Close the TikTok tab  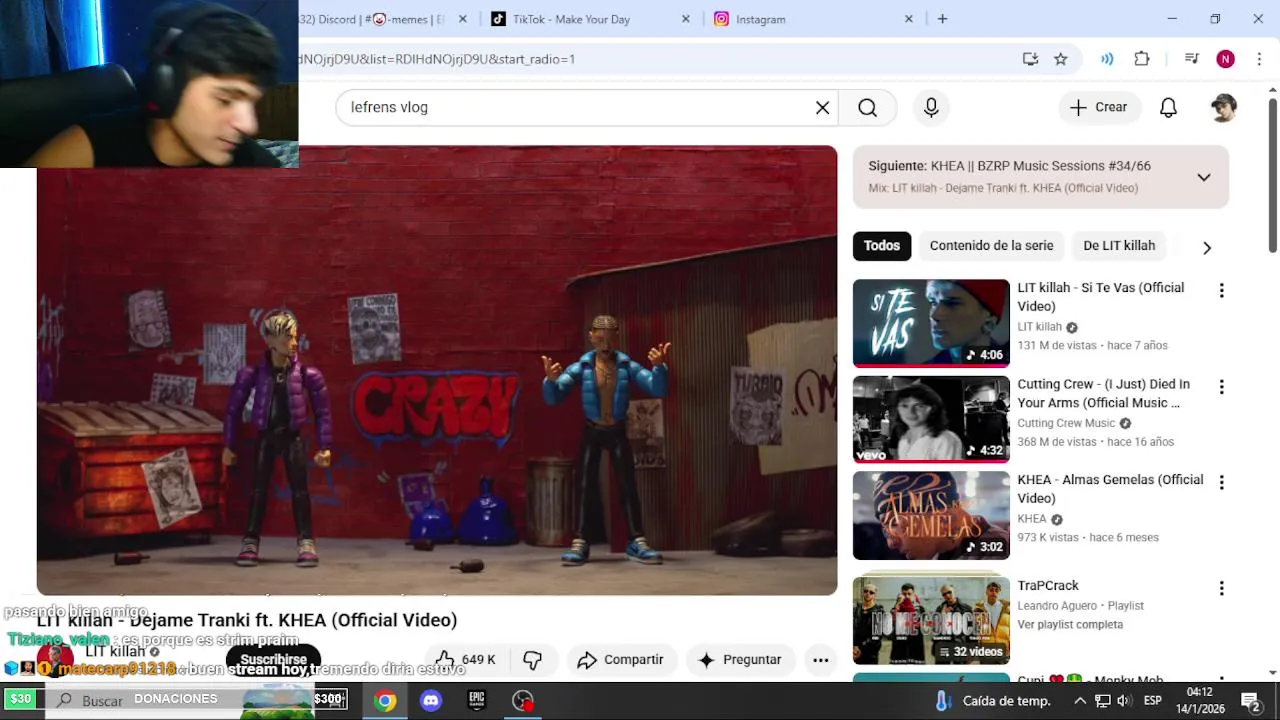coord(685,19)
